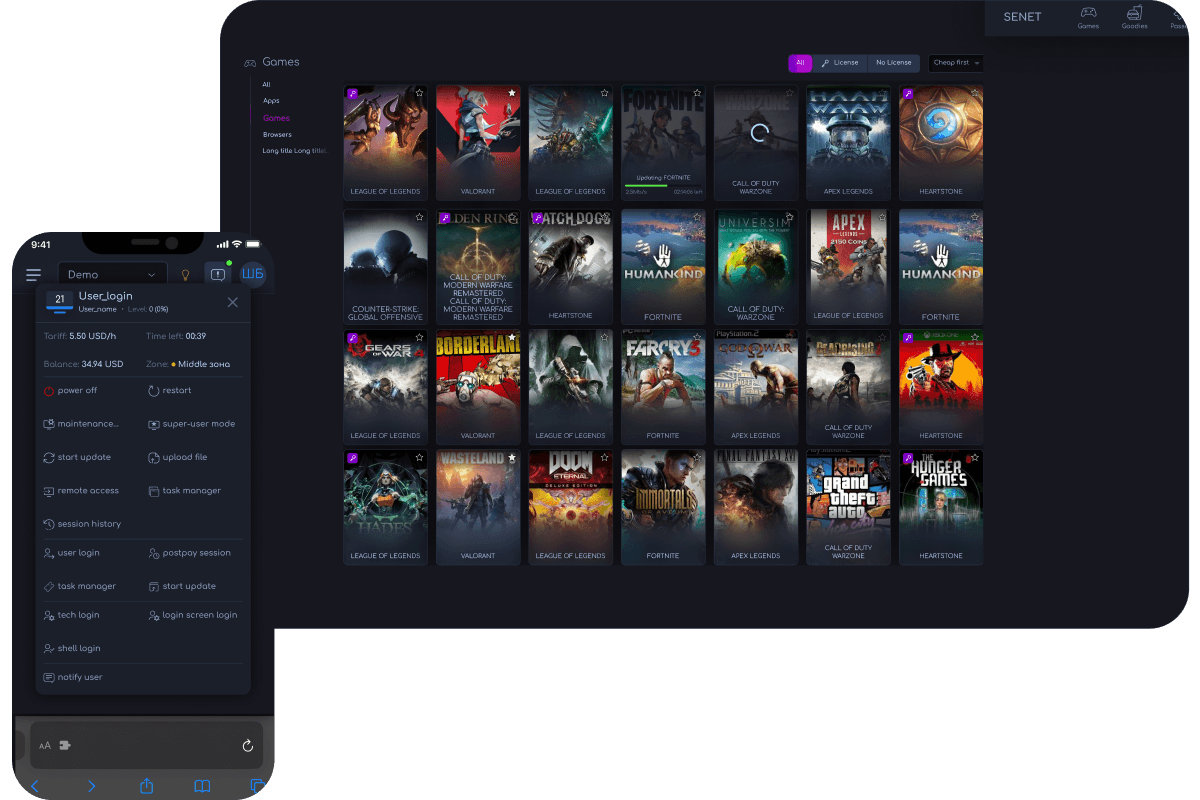This screenshot has width=1200, height=800.
Task: View session history
Action: click(x=82, y=524)
